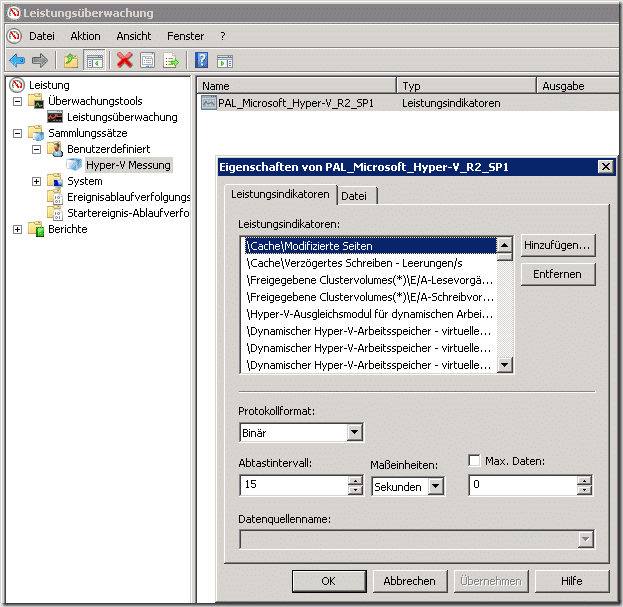The width and height of the screenshot is (623, 607).
Task: Open the Ansicht menu
Action: [x=134, y=36]
